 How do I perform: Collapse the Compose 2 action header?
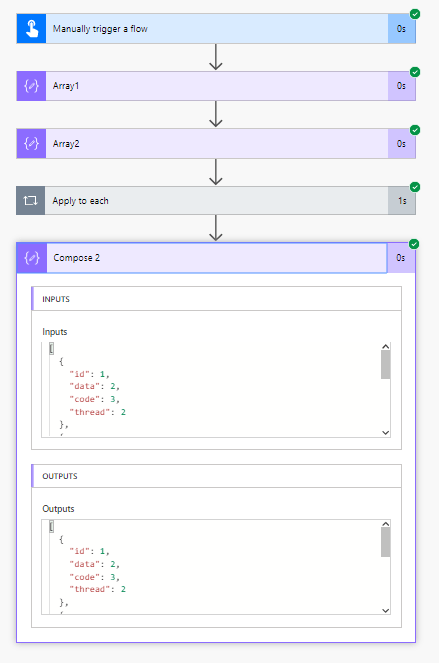tap(217, 258)
